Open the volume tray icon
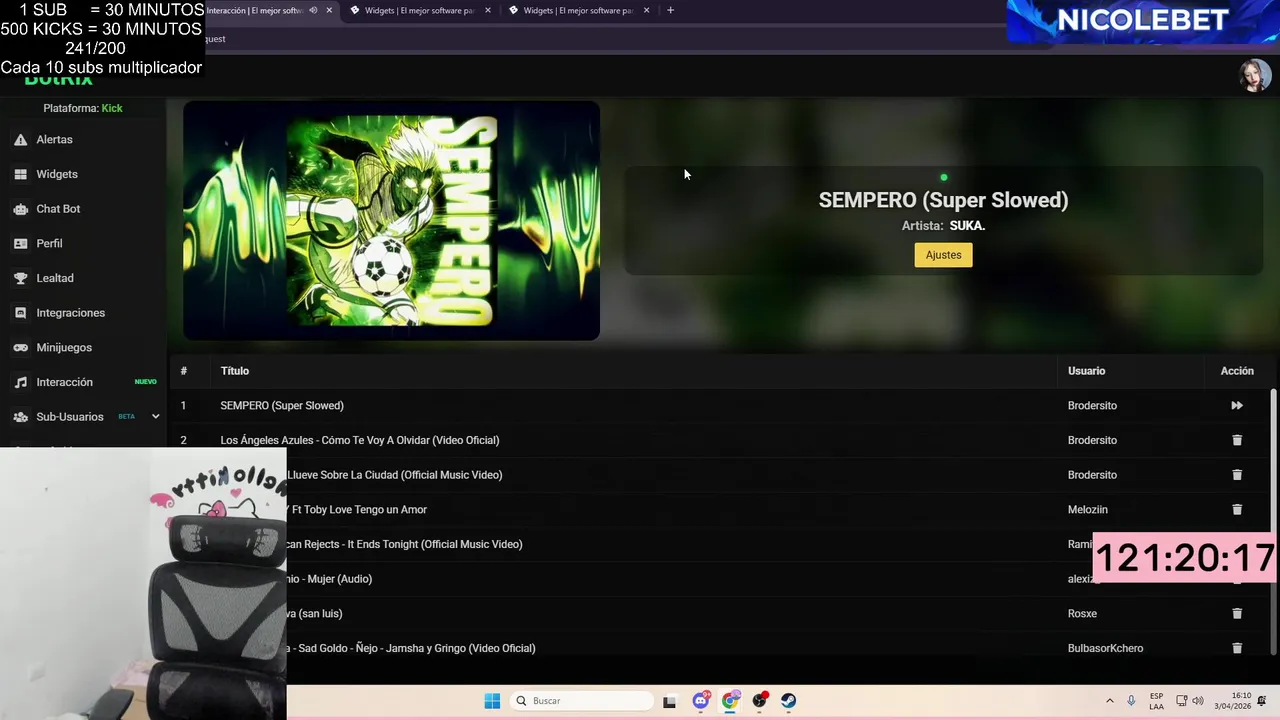 tap(1198, 701)
